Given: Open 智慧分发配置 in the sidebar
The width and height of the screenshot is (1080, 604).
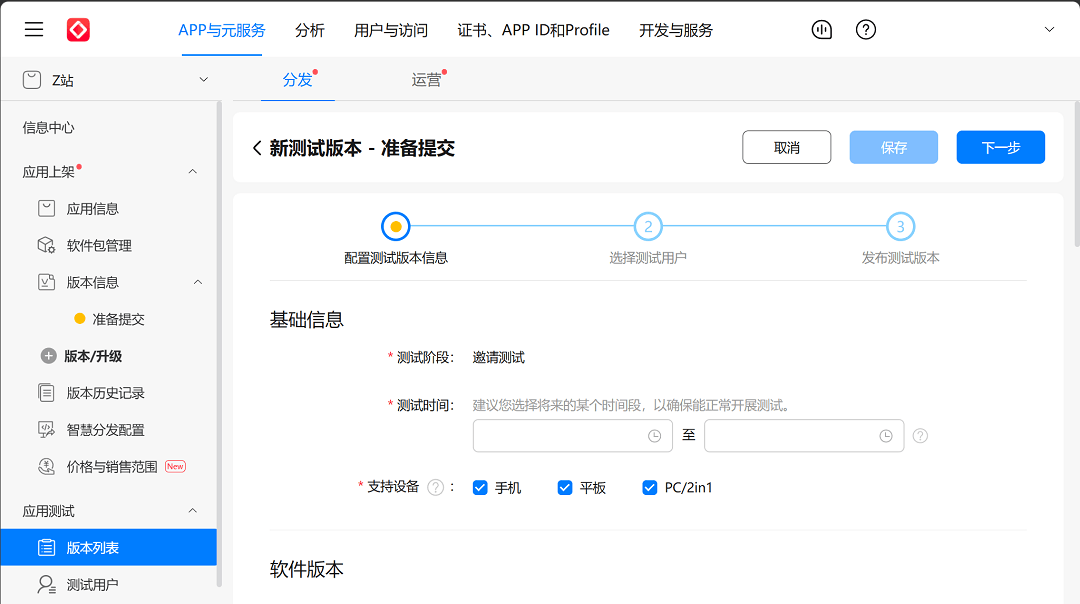Looking at the screenshot, I should pos(105,430).
